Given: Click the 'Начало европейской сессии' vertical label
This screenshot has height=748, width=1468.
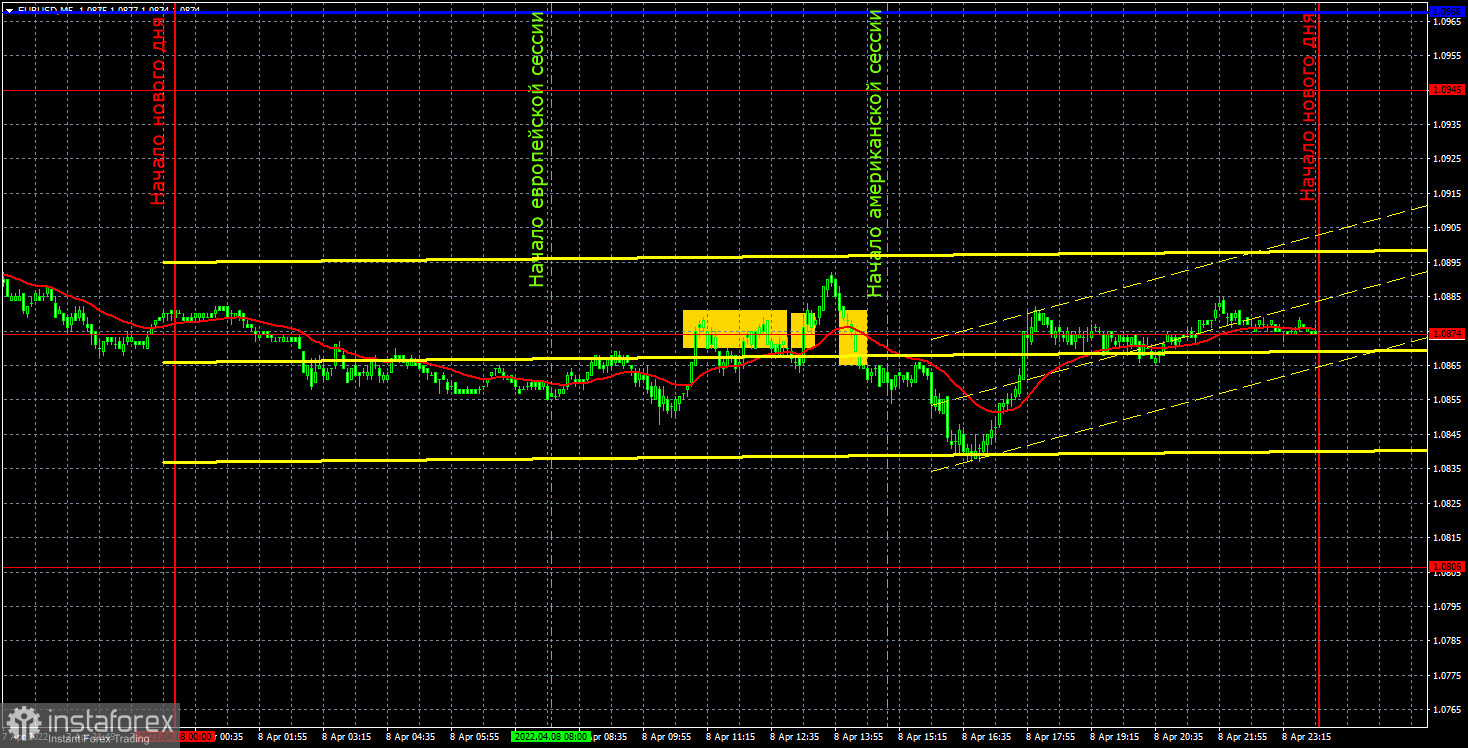Looking at the screenshot, I should tap(538, 150).
